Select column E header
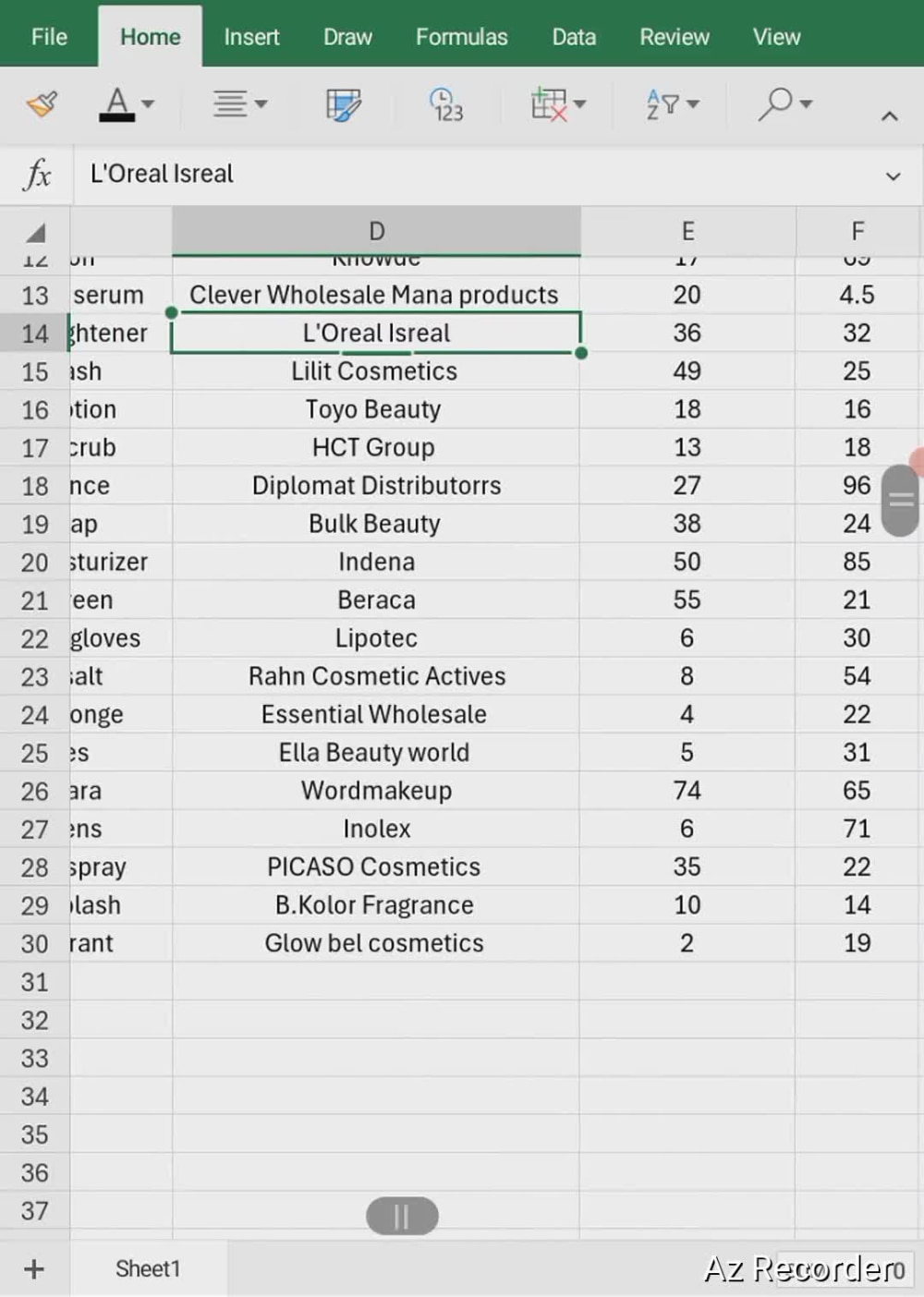This screenshot has height=1297, width=924. point(687,231)
